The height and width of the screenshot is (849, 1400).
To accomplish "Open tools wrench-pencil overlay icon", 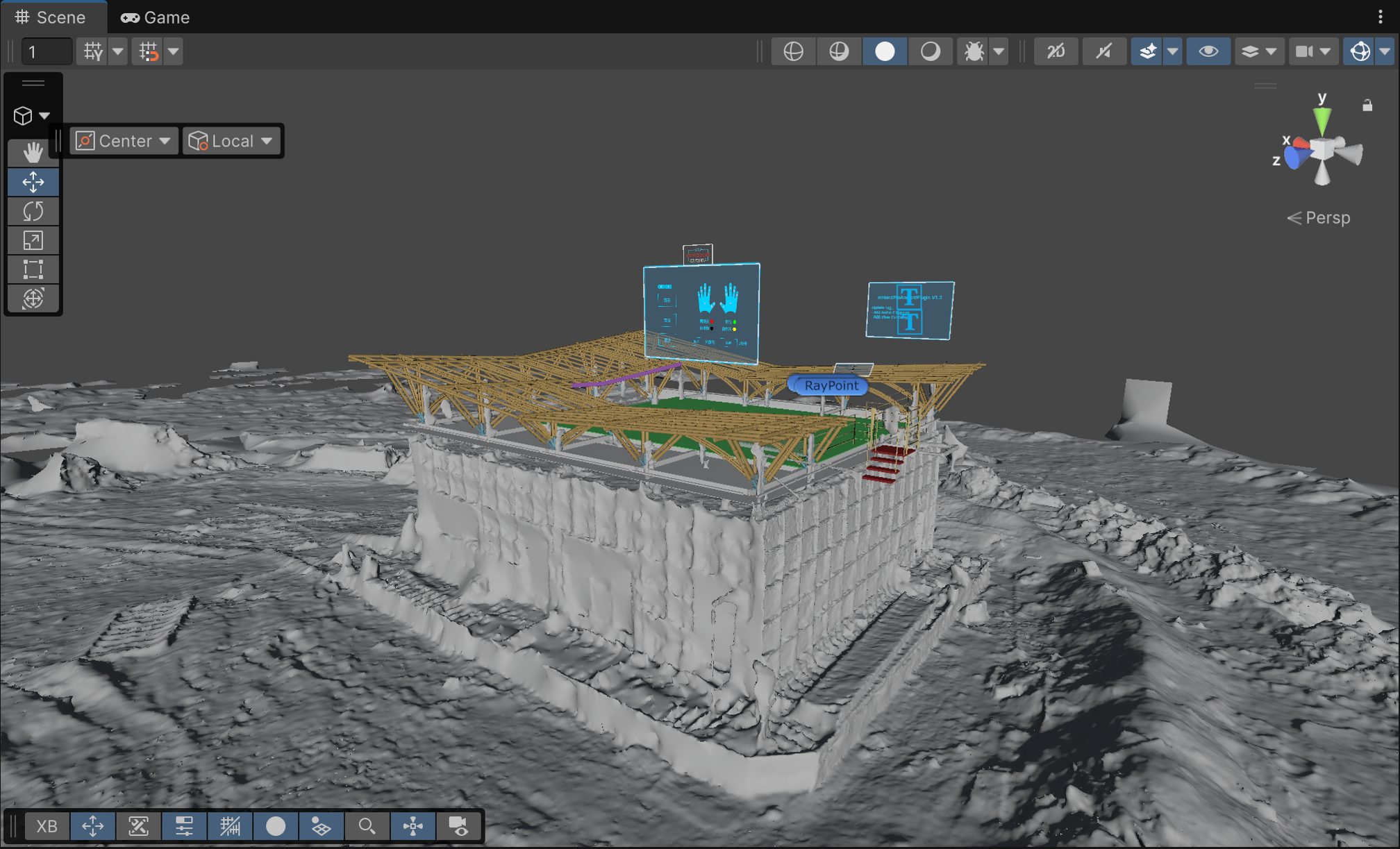I will click(138, 826).
